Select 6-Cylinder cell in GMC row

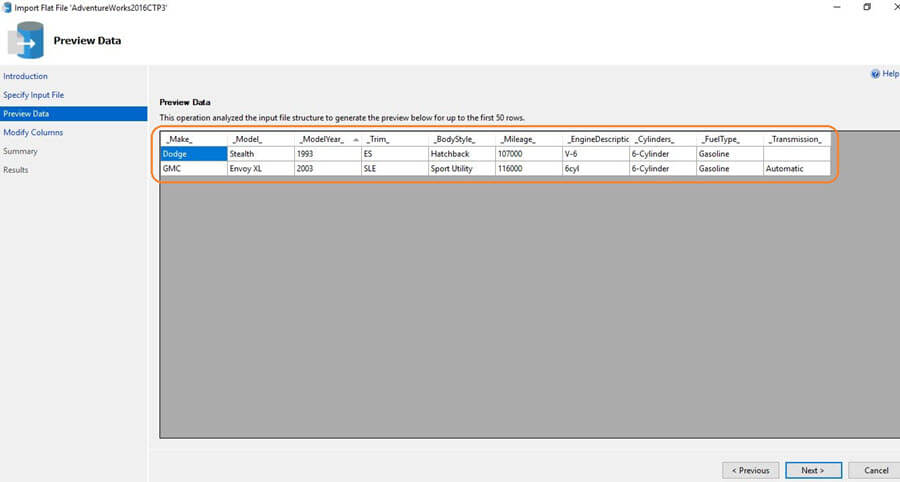(664, 169)
